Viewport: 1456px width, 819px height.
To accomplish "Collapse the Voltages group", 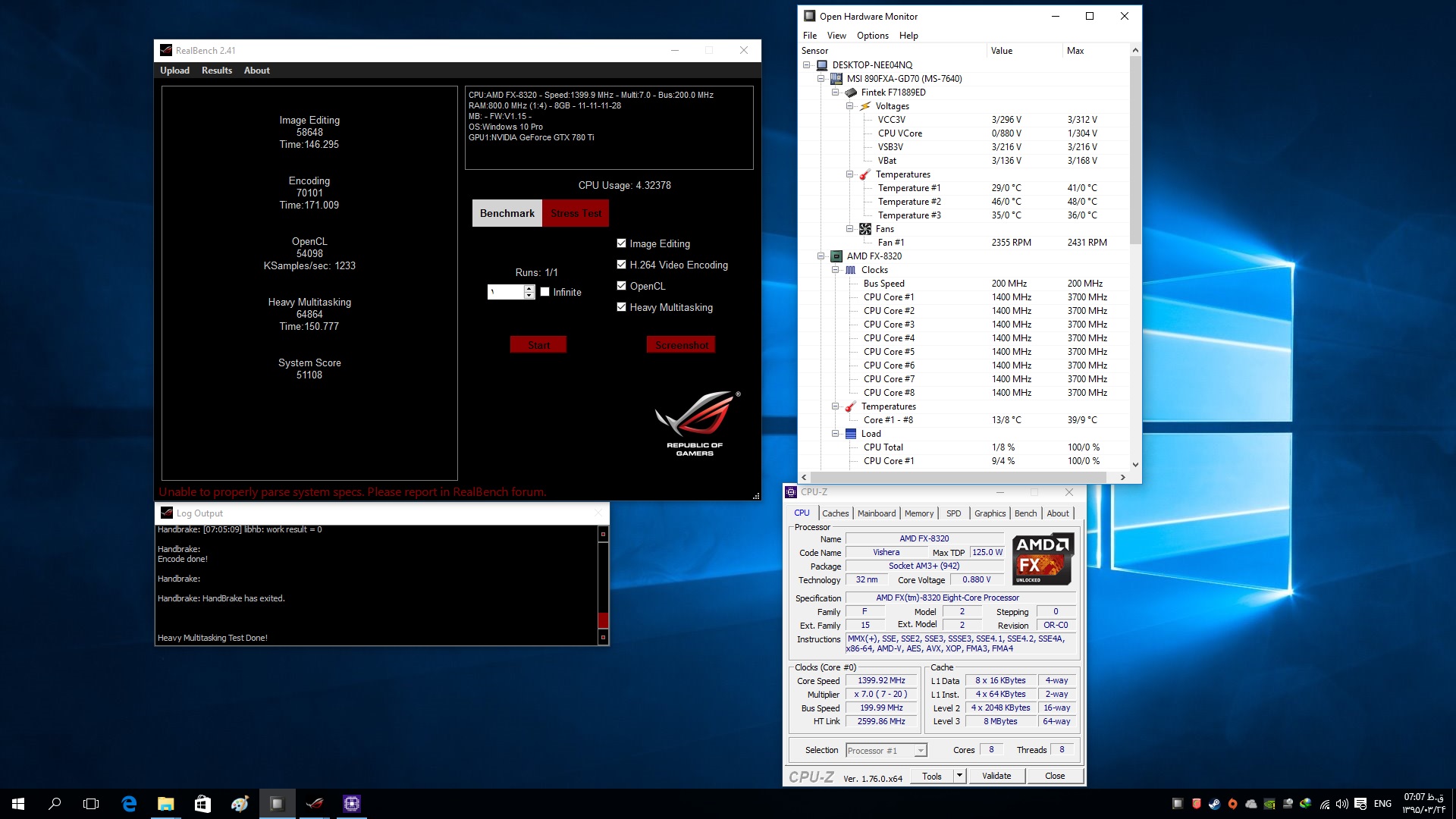I will pyautogui.click(x=850, y=106).
